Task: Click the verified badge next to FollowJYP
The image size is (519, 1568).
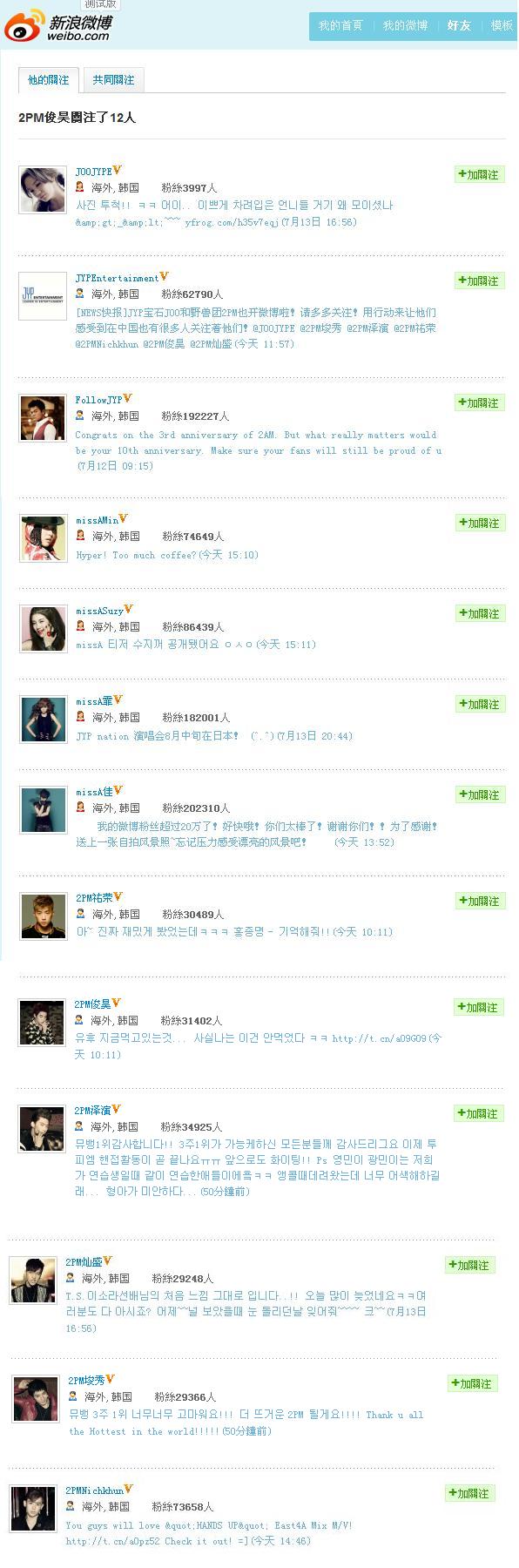Action: point(128,399)
